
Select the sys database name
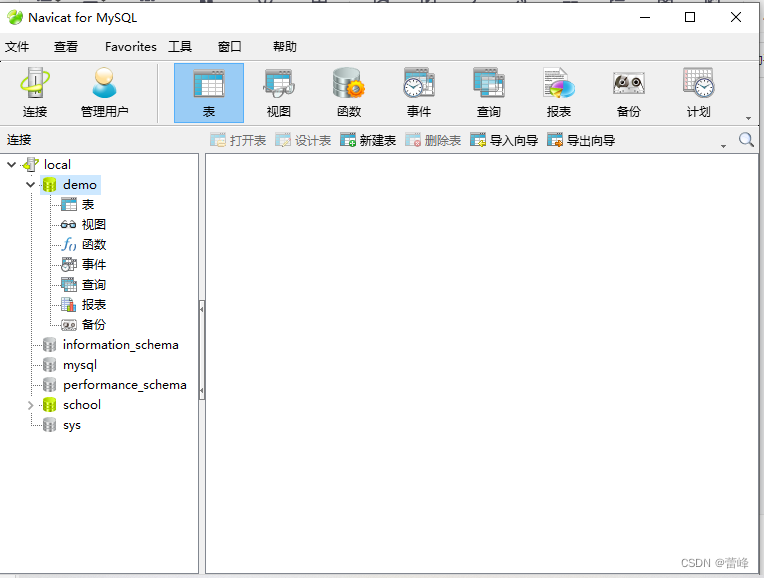(x=72, y=425)
